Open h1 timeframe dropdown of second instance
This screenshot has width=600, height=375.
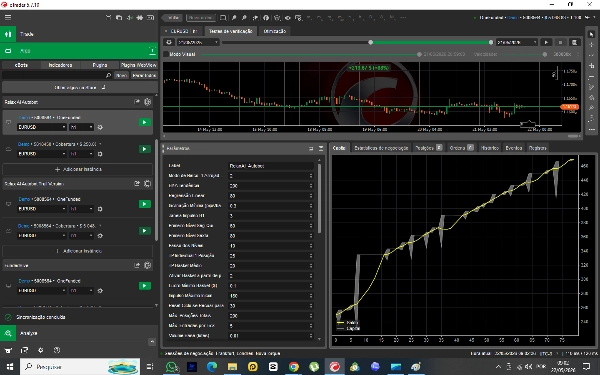pyautogui.click(x=81, y=154)
